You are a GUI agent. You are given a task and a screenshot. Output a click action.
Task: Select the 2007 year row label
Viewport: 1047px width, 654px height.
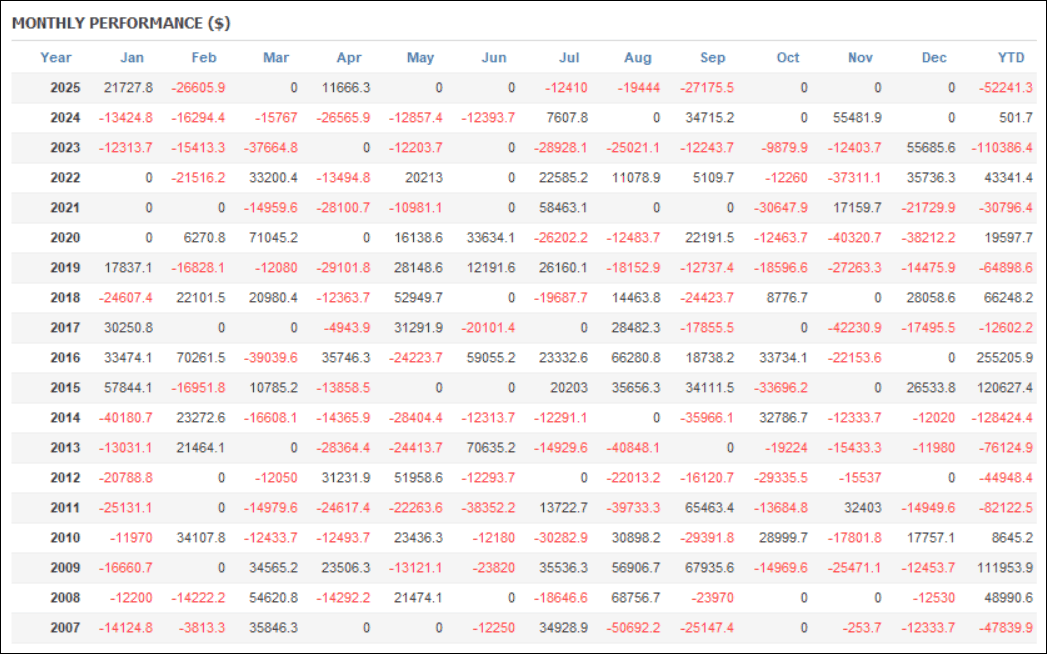click(65, 628)
